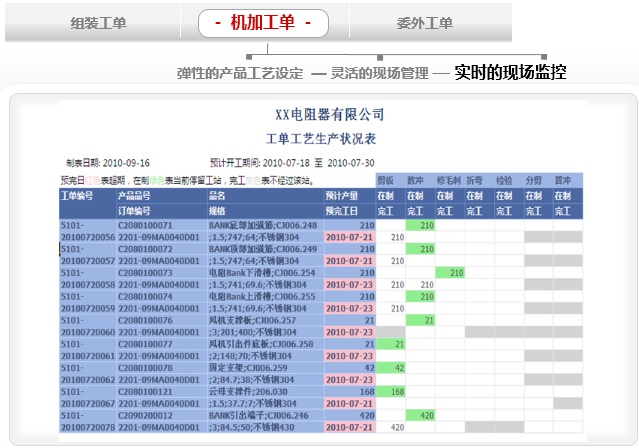This screenshot has height=448, width=639.
Task: Select the 实时的现场监控 heading link
Action: coord(509,73)
